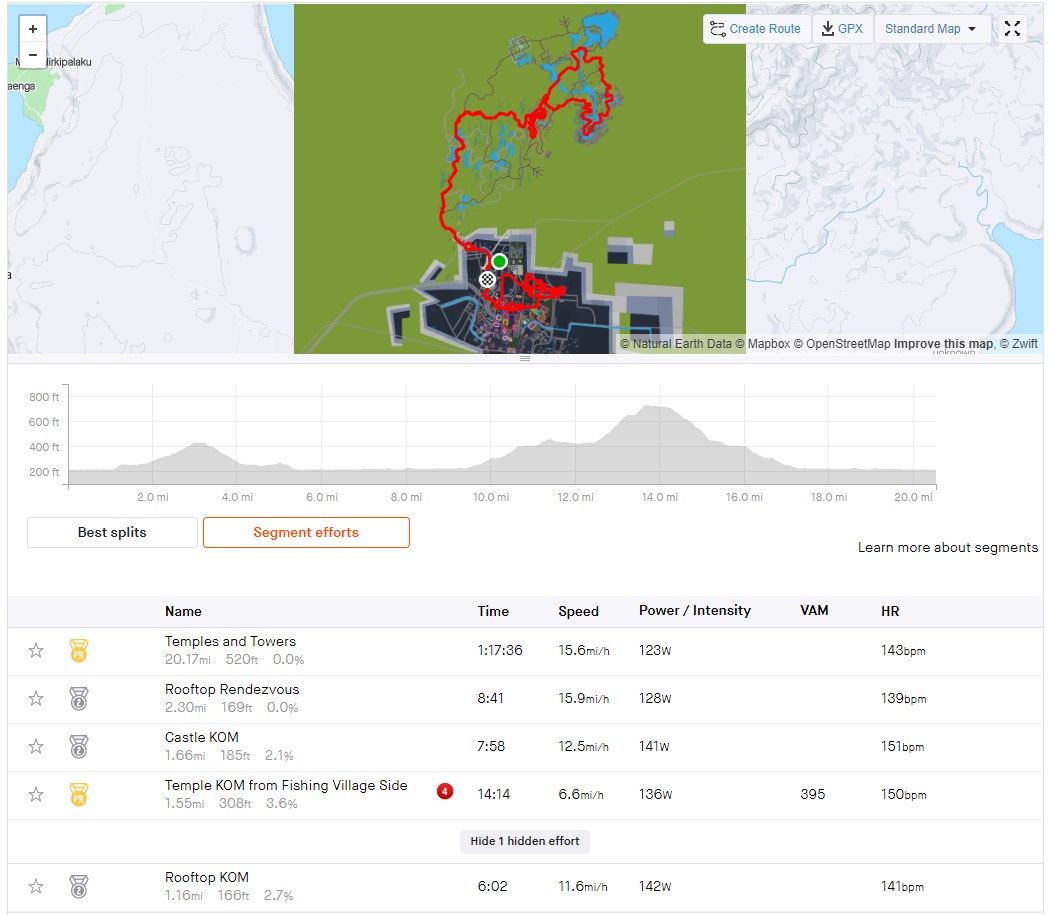
Task: Click PR medal for Temple KOM row
Action: click(x=79, y=795)
